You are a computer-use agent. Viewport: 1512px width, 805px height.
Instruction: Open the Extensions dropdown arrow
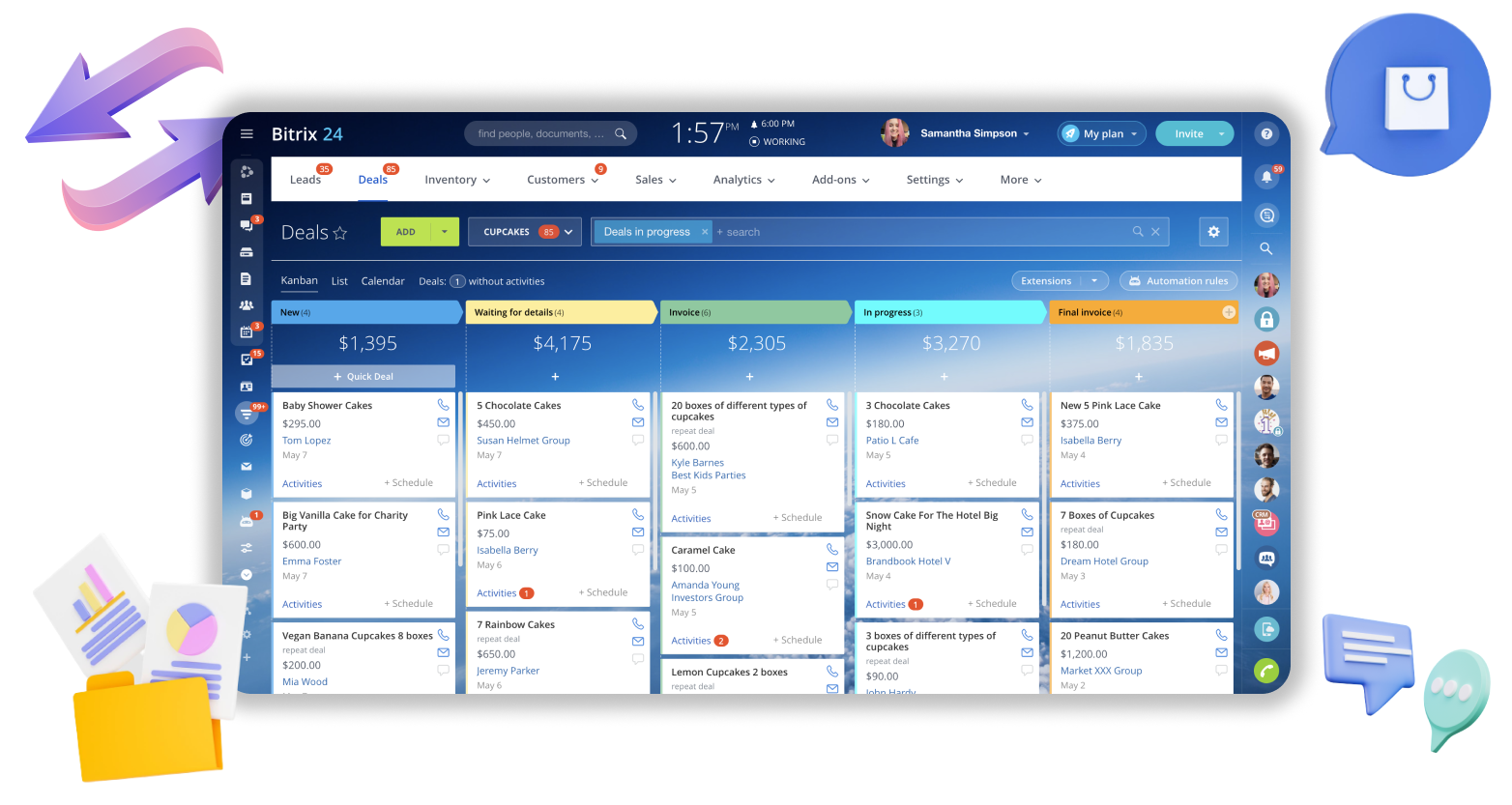click(x=1094, y=281)
